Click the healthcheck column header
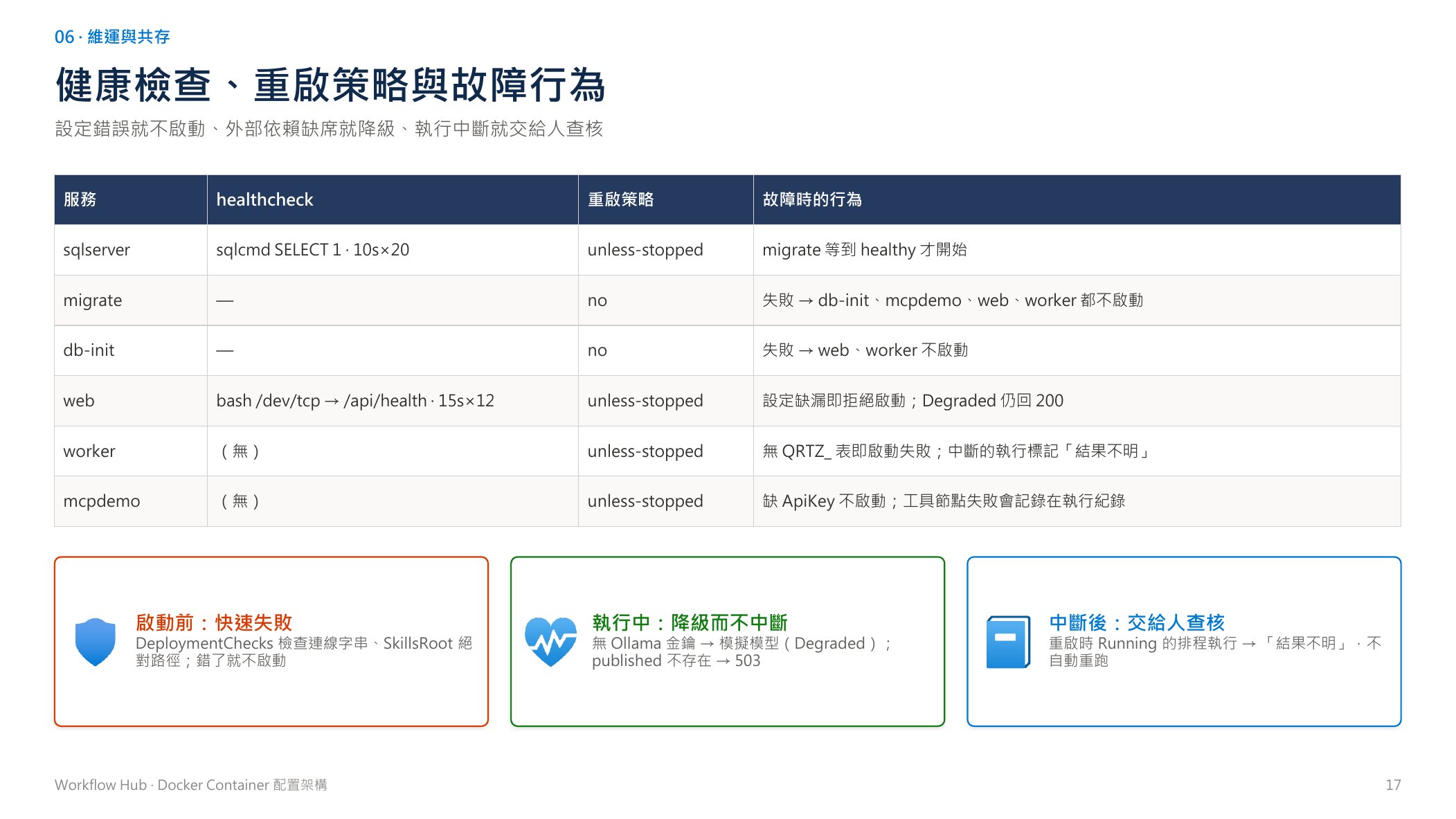The image size is (1456, 819). click(x=393, y=199)
